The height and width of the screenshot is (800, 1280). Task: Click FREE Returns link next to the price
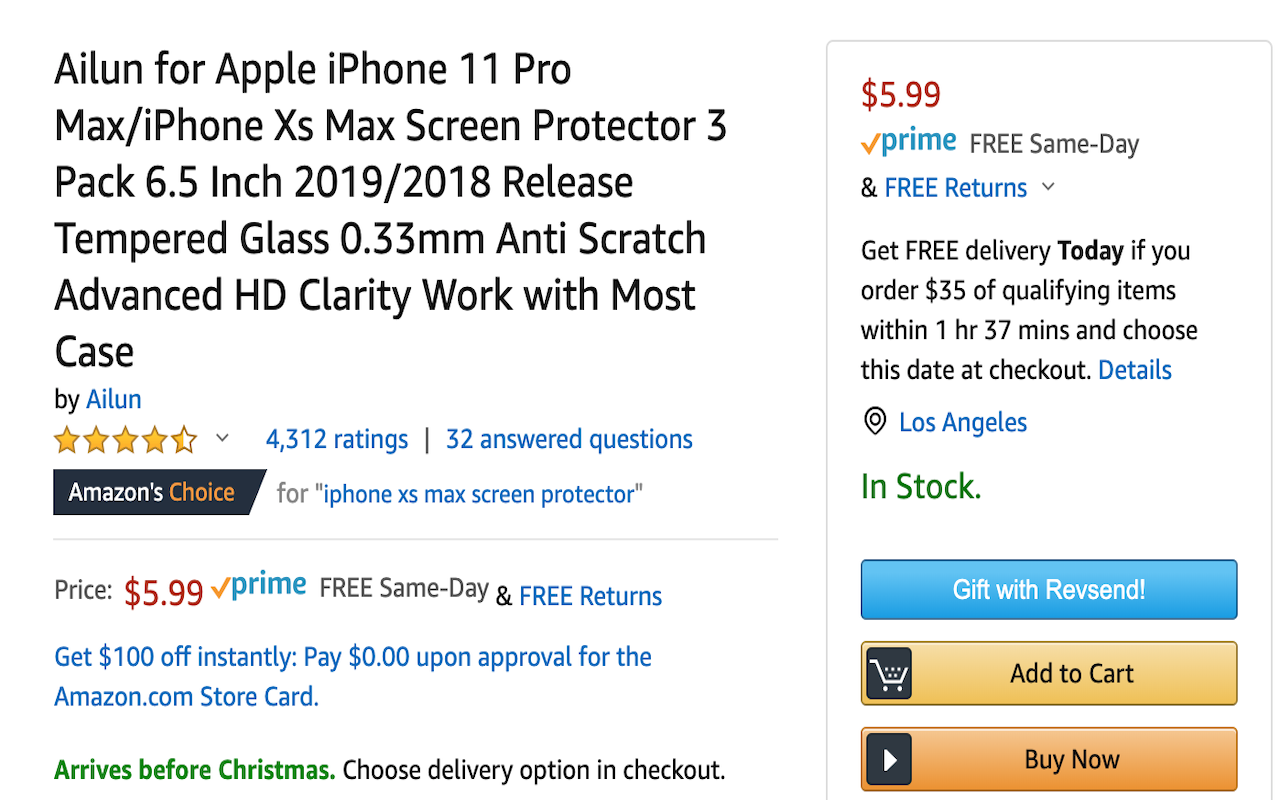click(x=590, y=596)
